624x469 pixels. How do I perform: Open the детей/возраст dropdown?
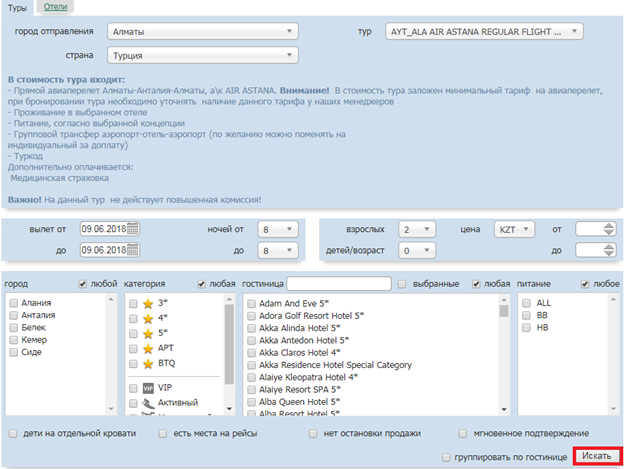pyautogui.click(x=417, y=251)
